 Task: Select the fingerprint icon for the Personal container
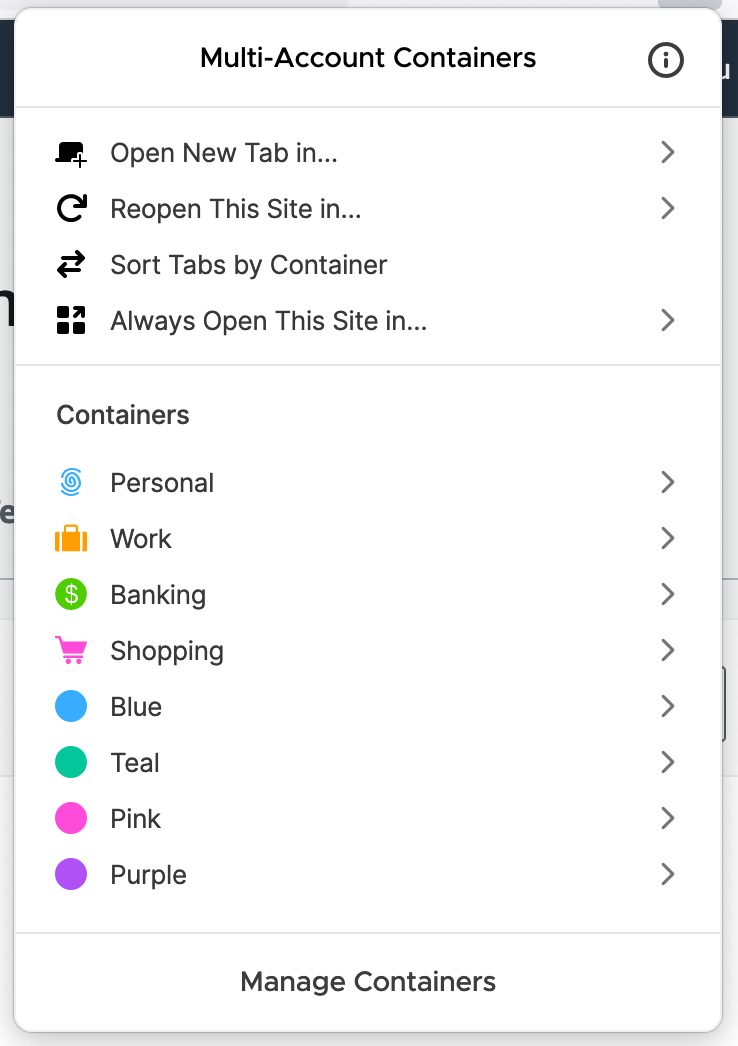70,482
